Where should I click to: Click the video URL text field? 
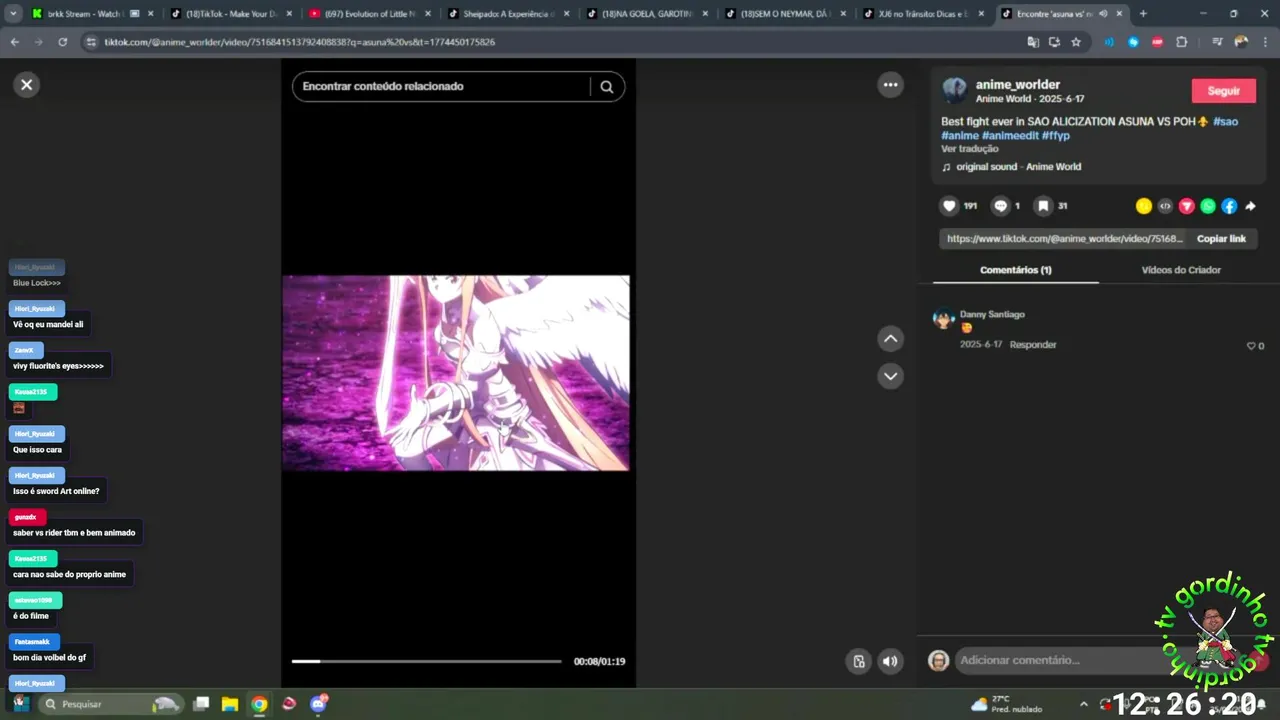pyautogui.click(x=1064, y=239)
